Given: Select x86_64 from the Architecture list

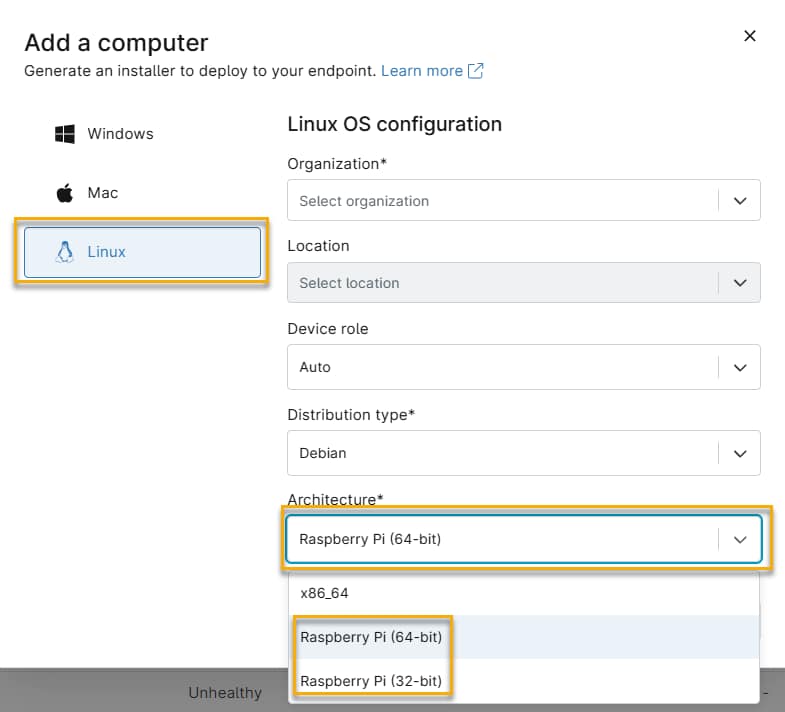Looking at the screenshot, I should click(324, 593).
